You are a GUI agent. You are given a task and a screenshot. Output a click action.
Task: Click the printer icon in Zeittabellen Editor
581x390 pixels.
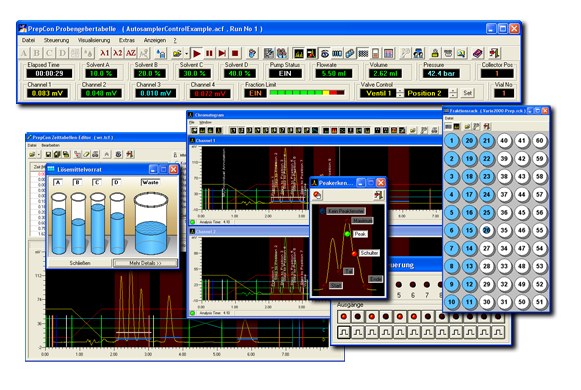pyautogui.click(x=95, y=154)
